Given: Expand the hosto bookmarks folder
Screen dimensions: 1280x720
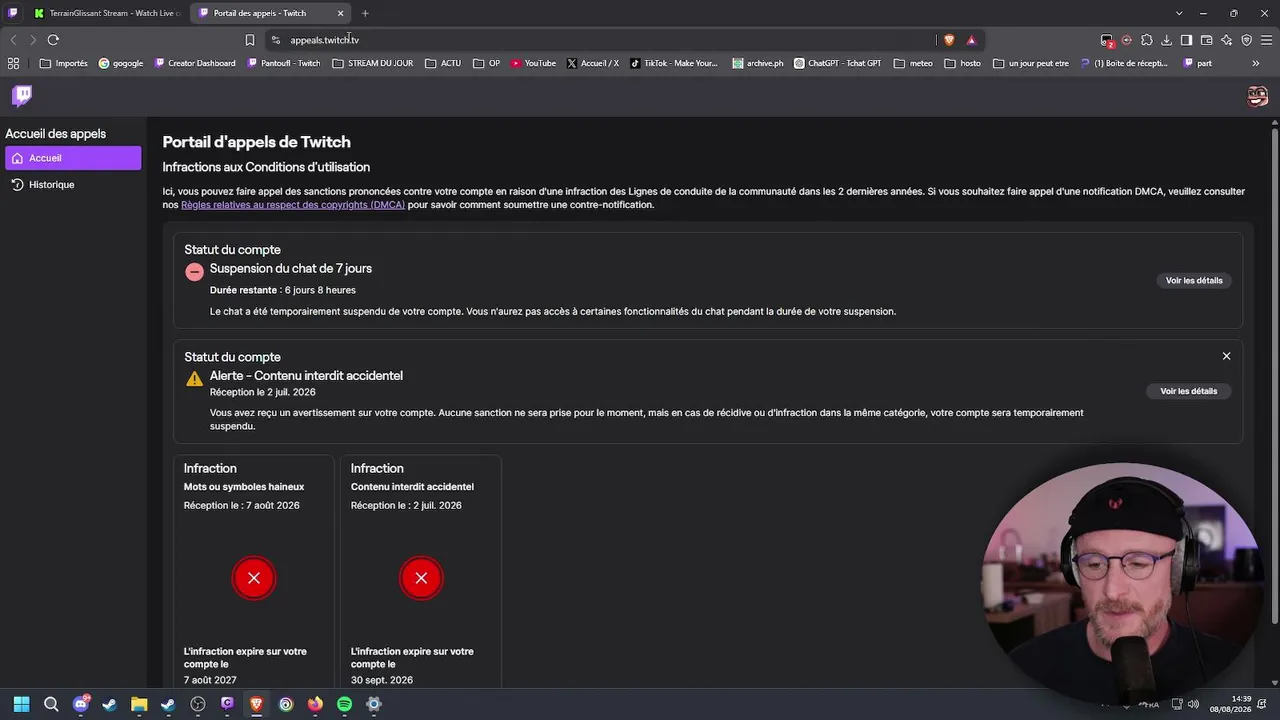Looking at the screenshot, I should (x=963, y=63).
